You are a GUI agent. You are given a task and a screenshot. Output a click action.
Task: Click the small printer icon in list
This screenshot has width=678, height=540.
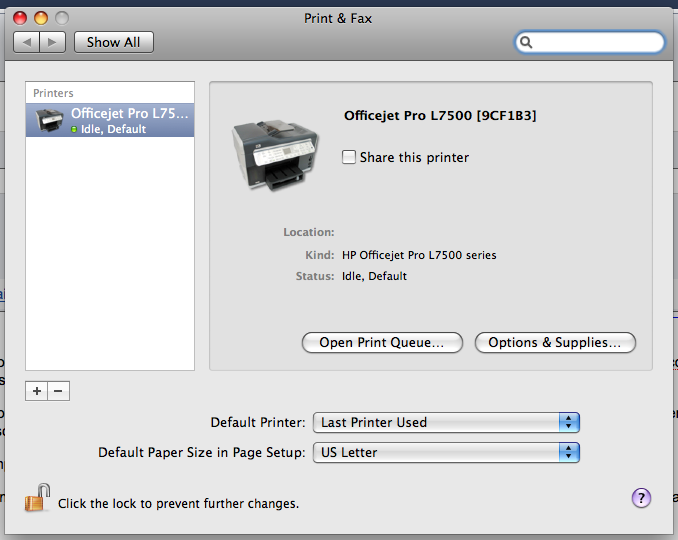(x=50, y=121)
